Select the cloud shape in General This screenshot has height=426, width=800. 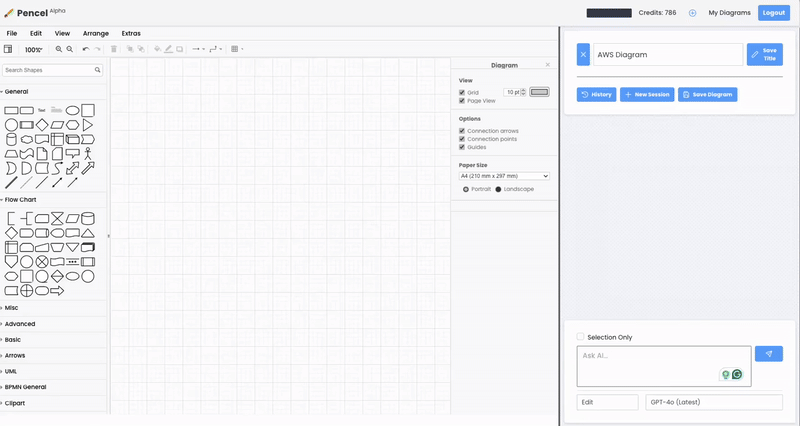[27, 139]
